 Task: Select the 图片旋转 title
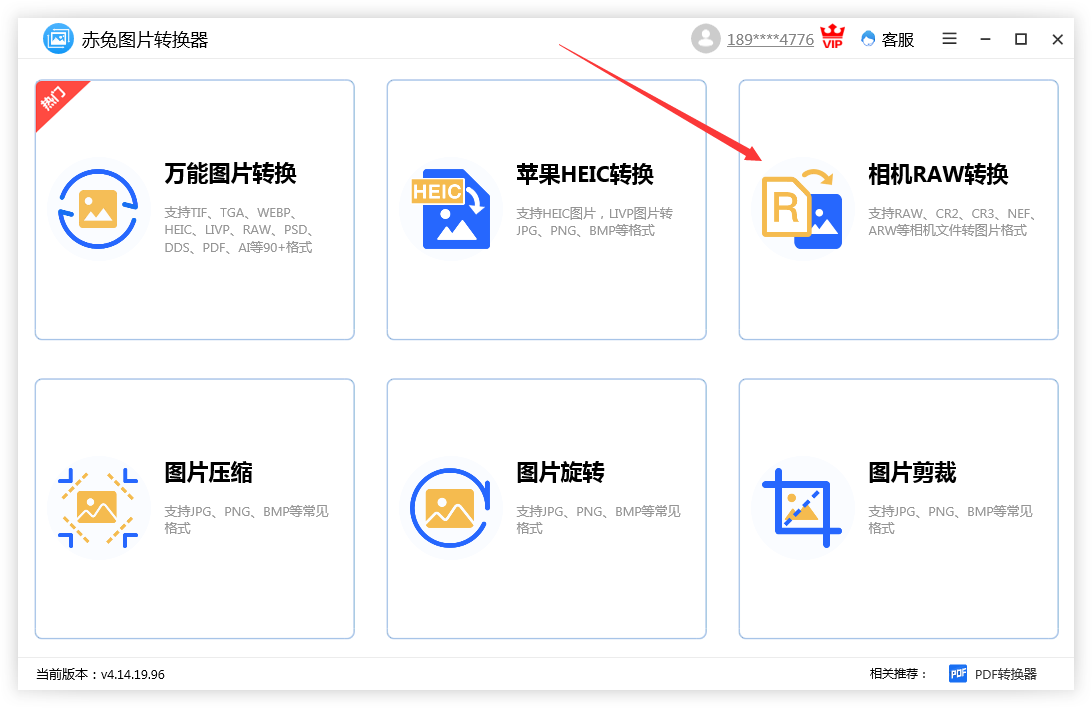tap(560, 472)
